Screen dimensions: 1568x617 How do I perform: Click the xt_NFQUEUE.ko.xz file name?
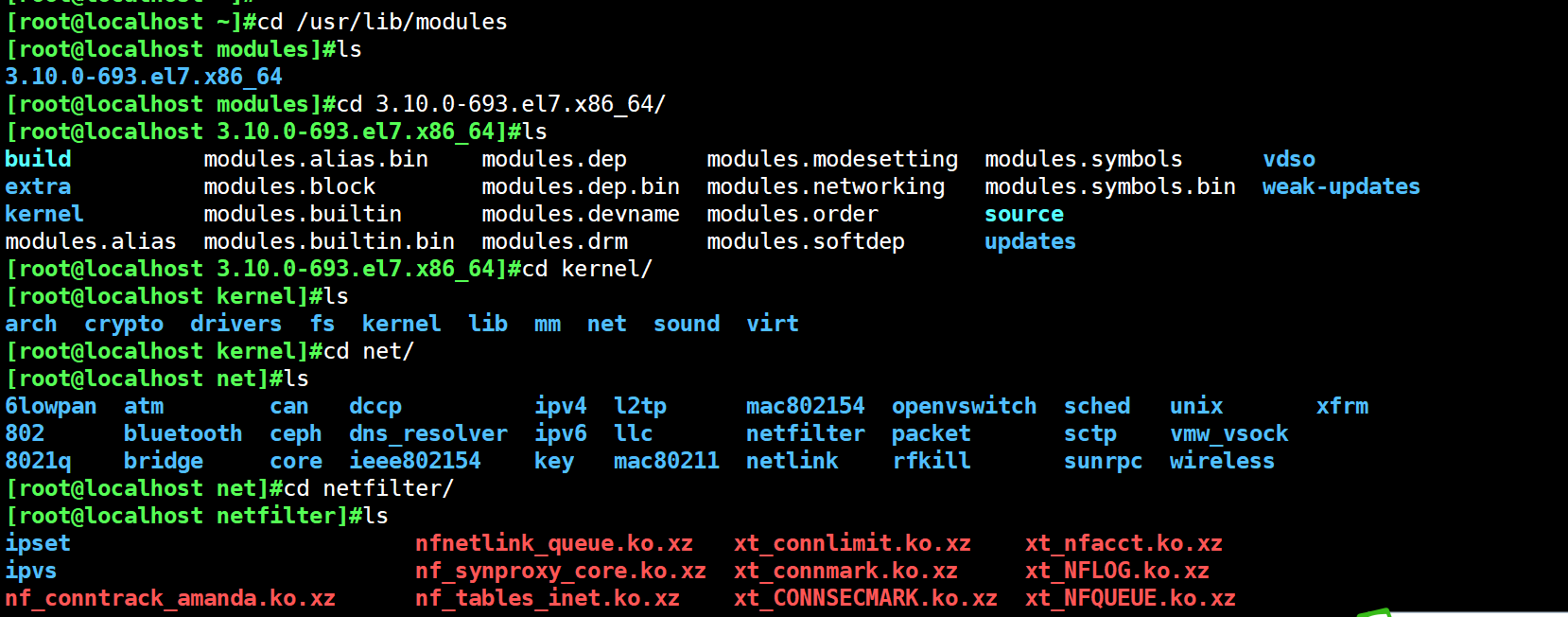1129,598
